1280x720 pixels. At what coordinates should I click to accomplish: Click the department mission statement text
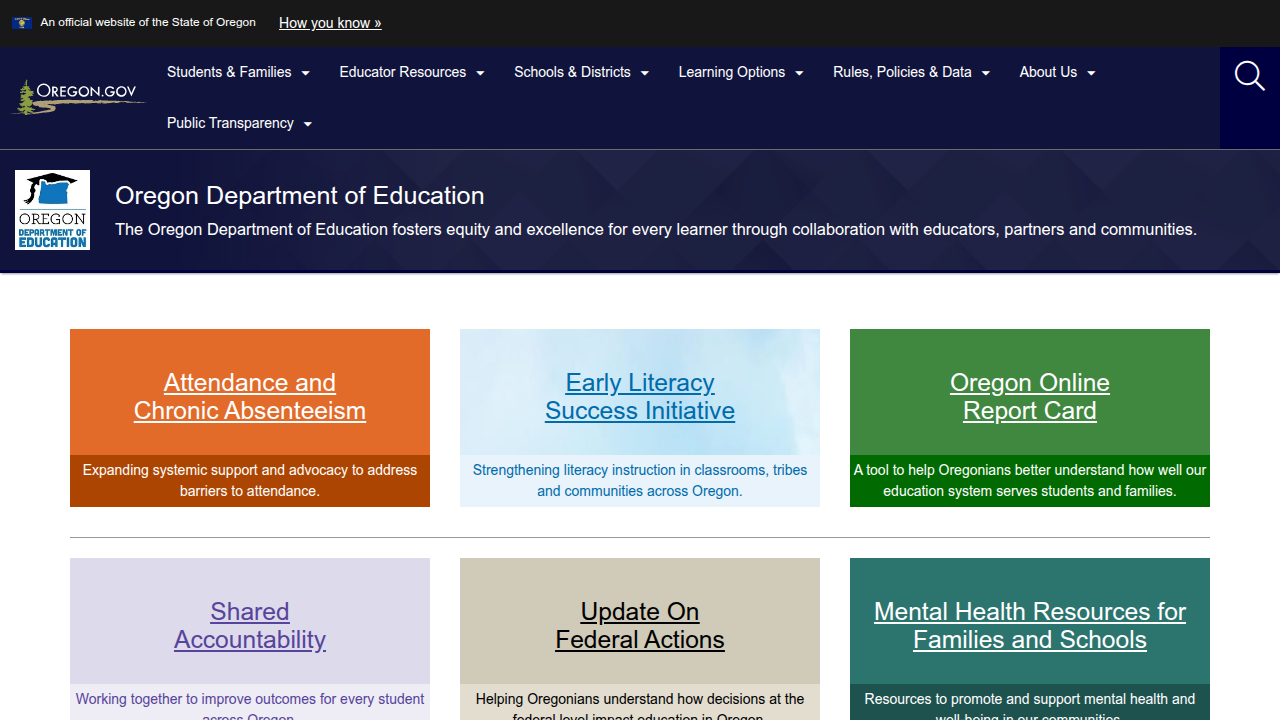(x=656, y=230)
